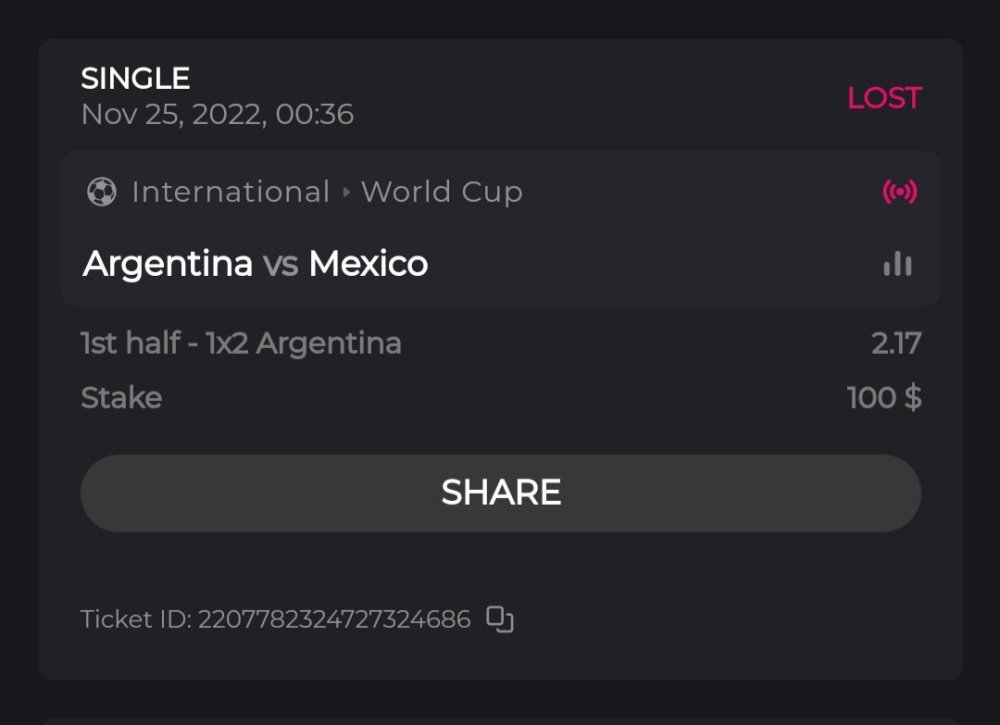
Task: Click the Nov 25, 2022 date text
Action: tap(217, 114)
